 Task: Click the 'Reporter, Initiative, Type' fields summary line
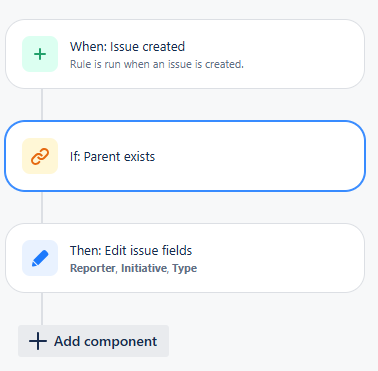pos(133,268)
